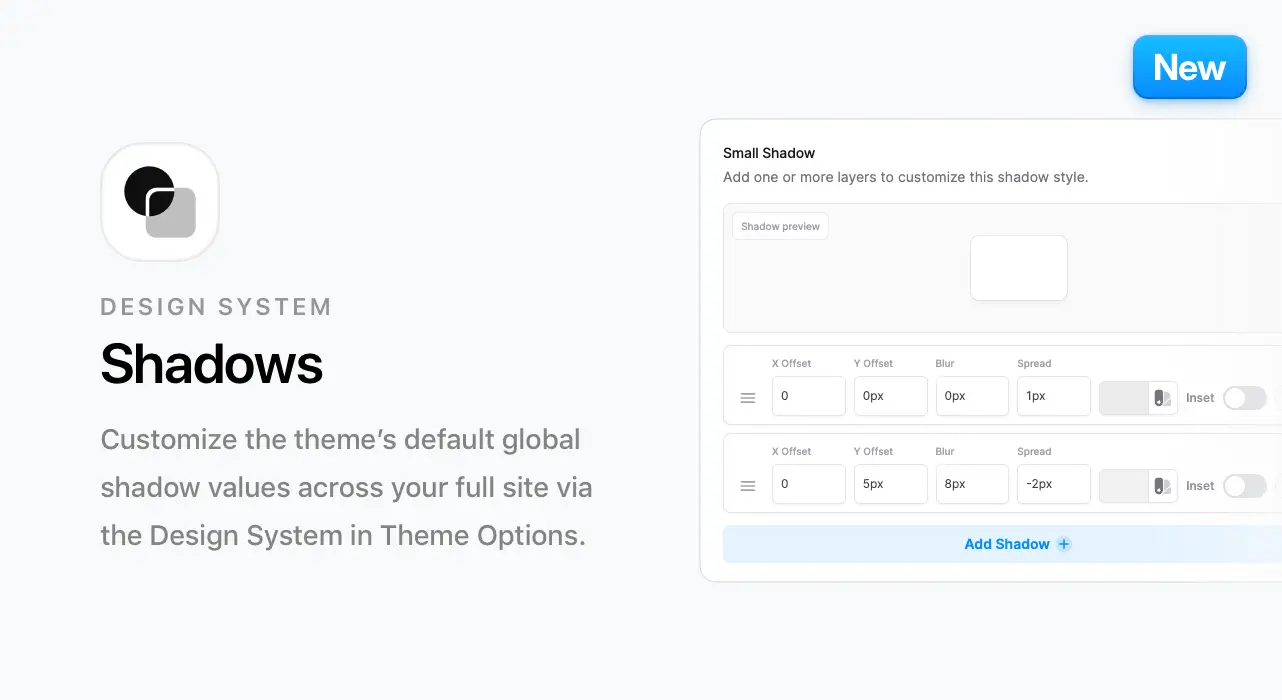The height and width of the screenshot is (700, 1282).
Task: Grab the first shadow layer's reorder handle
Action: pos(748,398)
